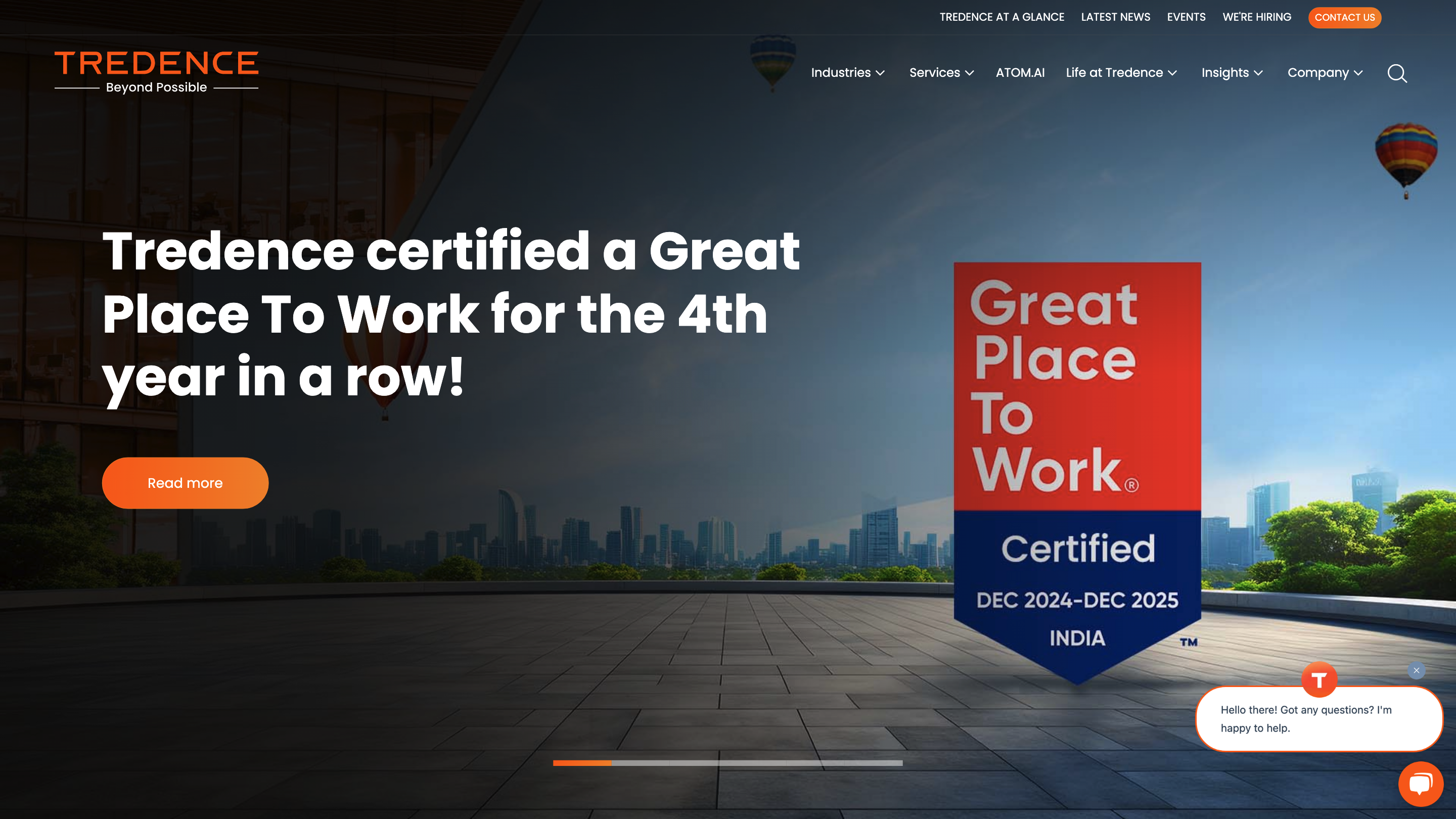
Task: Click the Tredence logo
Action: [x=157, y=71]
